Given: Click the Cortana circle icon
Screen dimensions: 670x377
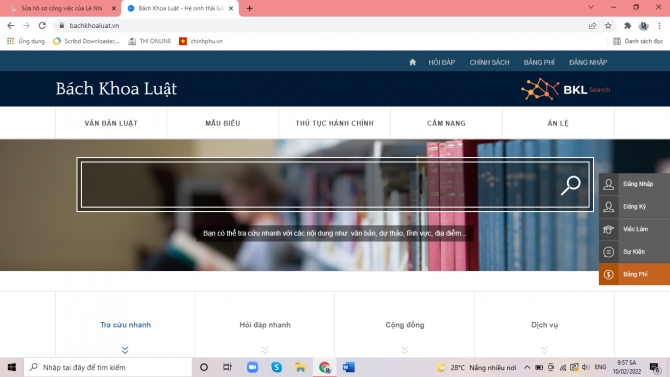Looking at the screenshot, I should pyautogui.click(x=204, y=367).
